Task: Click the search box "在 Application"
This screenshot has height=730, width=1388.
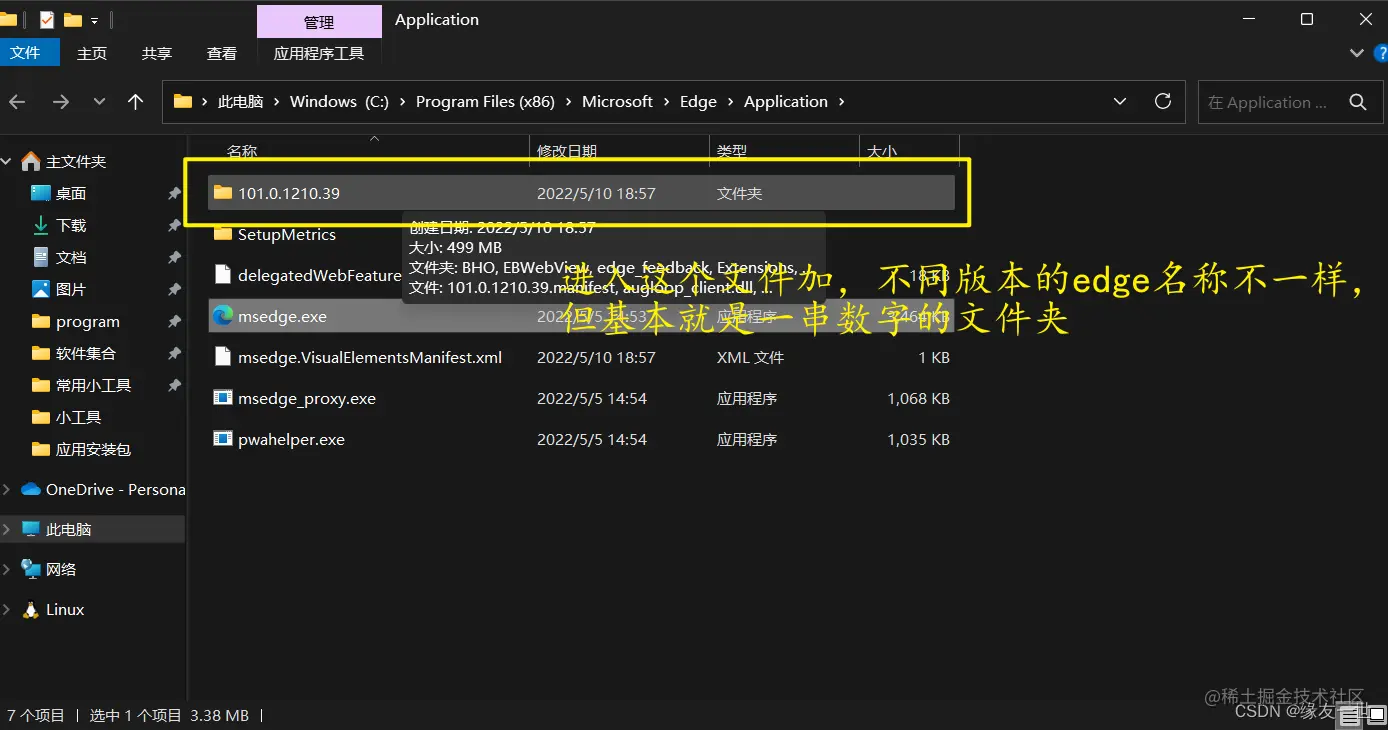Action: 1268,102
